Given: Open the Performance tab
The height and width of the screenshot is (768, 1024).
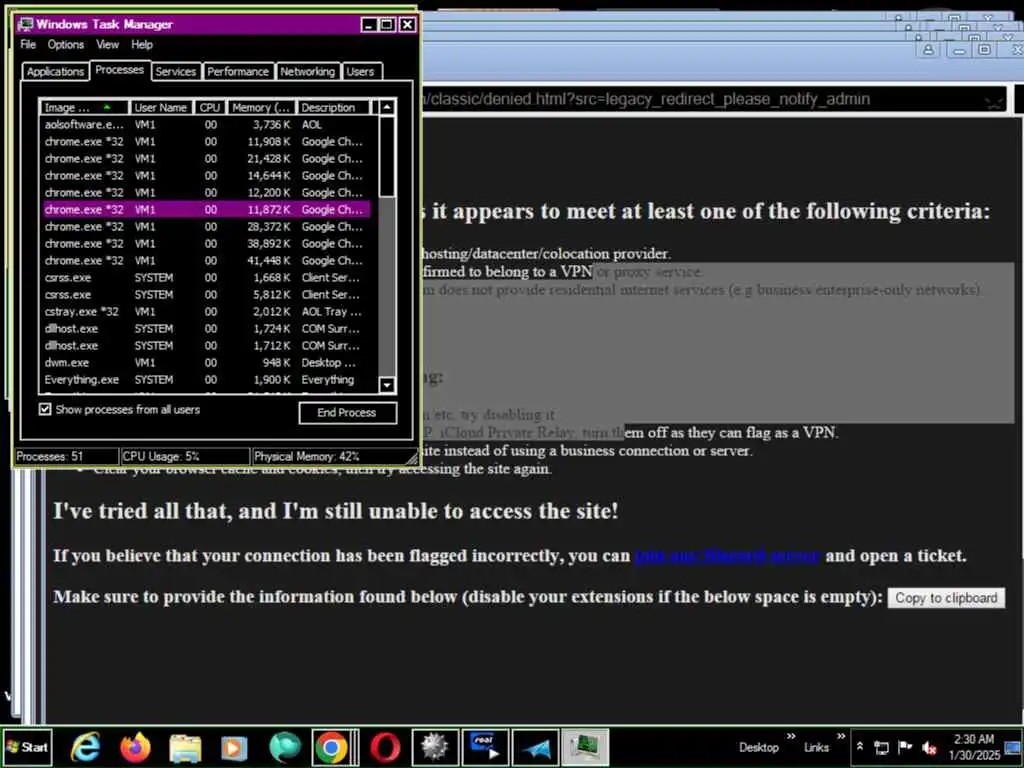Looking at the screenshot, I should pos(238,71).
